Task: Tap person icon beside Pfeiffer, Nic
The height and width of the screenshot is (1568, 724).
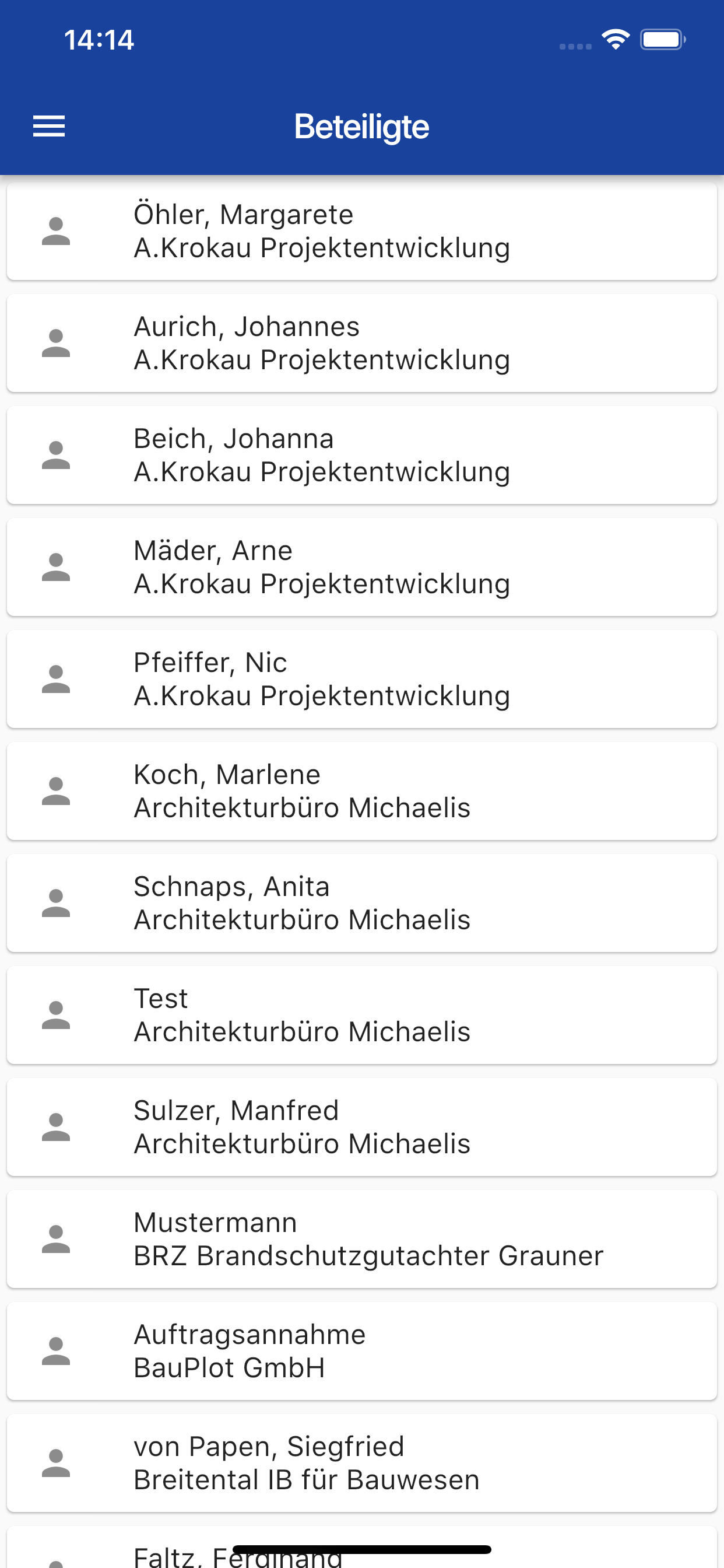Action: [x=56, y=680]
